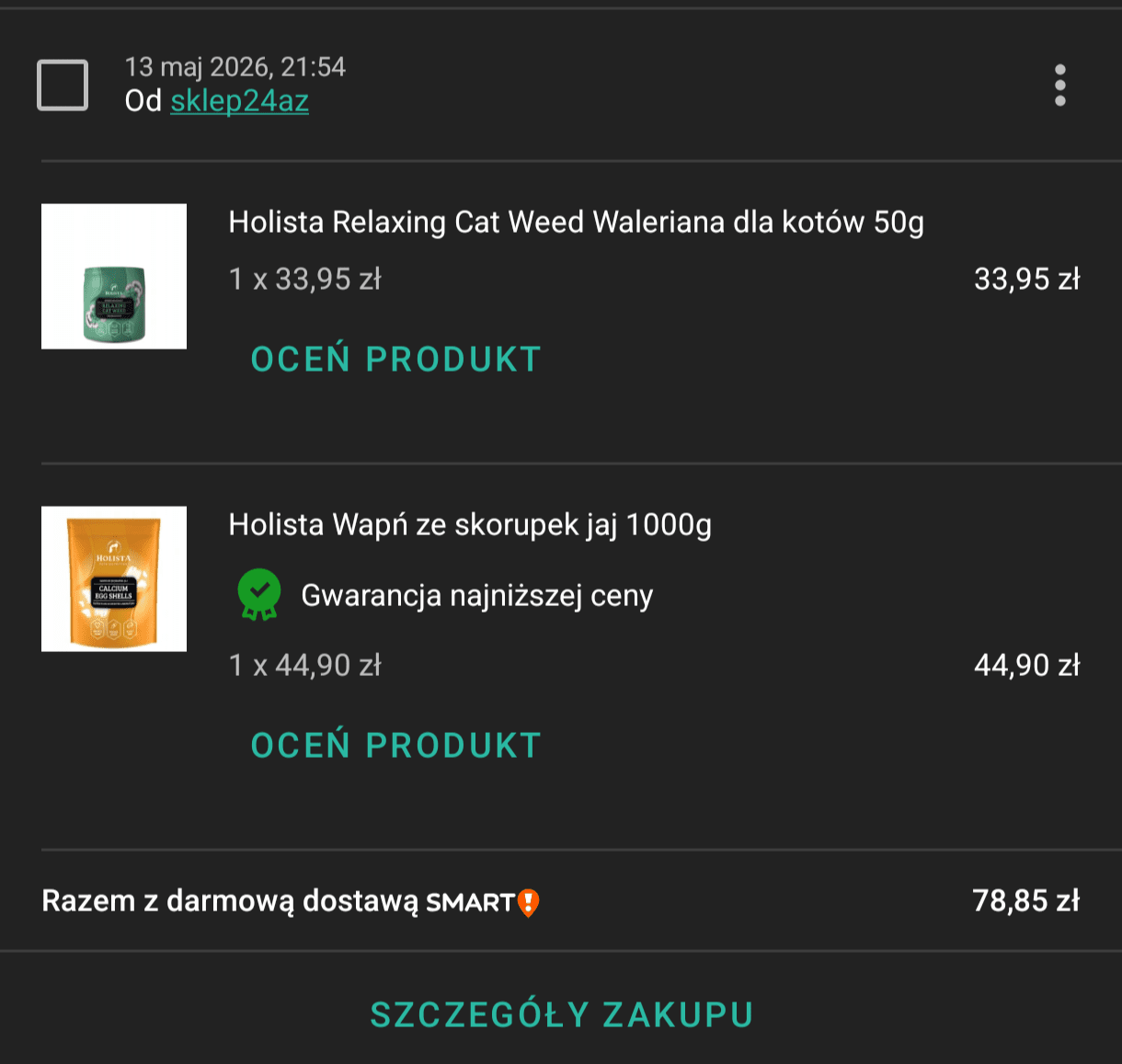This screenshot has height=1064, width=1122.
Task: Open the Relaxing Cat Weed product thumbnail
Action: tap(114, 276)
